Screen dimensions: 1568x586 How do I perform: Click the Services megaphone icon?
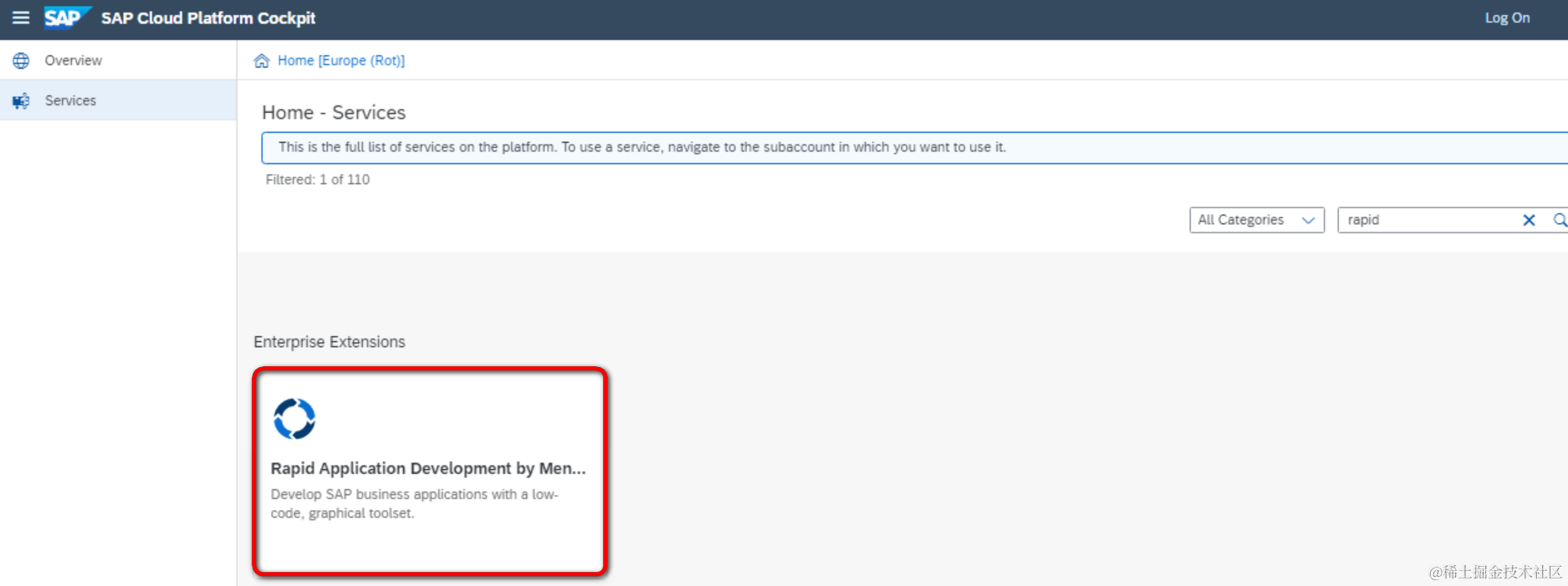point(21,100)
